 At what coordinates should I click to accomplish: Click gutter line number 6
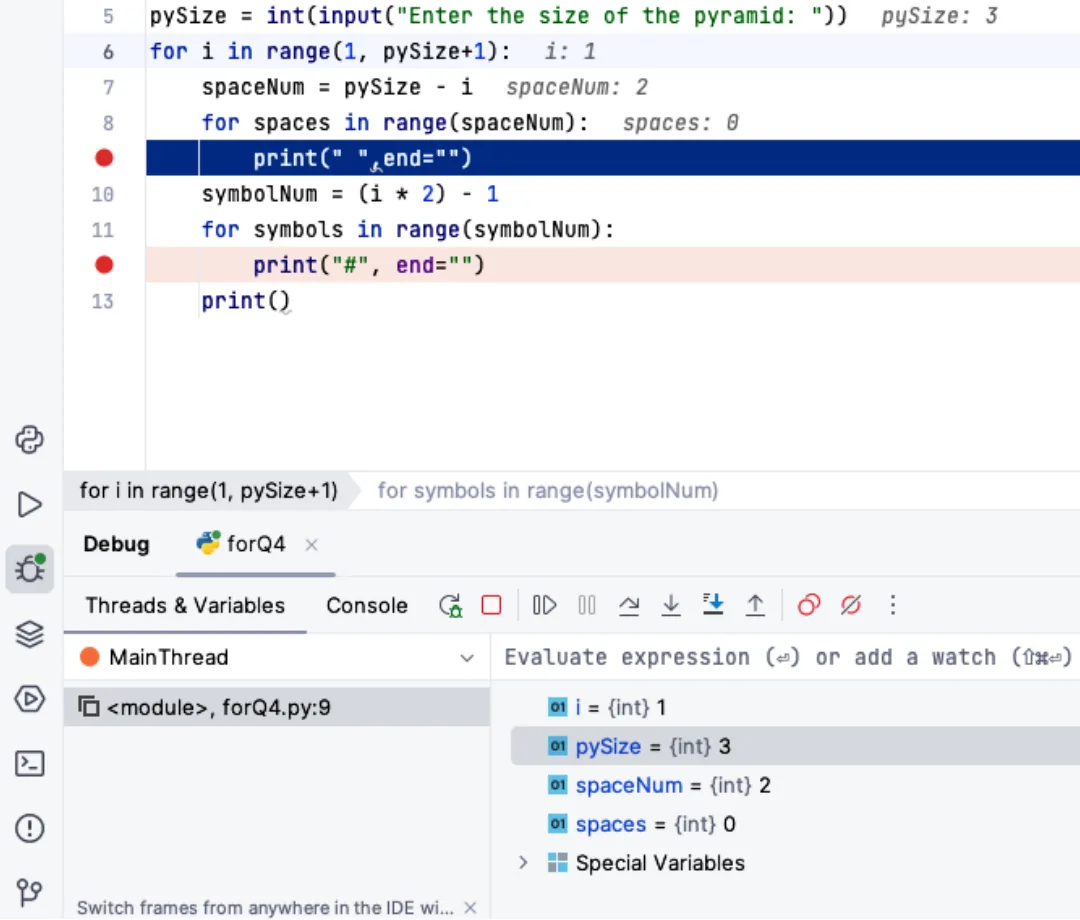tap(108, 52)
